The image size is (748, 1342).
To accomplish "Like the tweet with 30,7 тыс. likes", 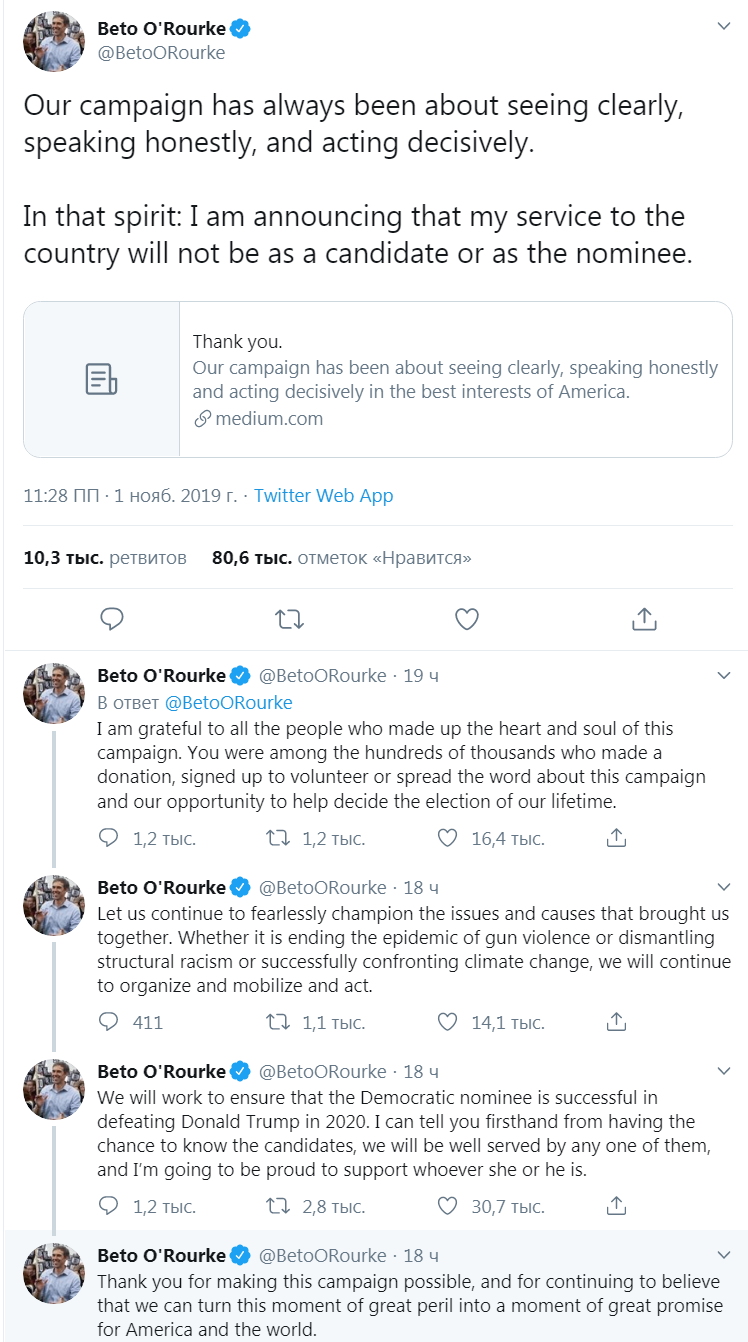I will [x=448, y=1206].
